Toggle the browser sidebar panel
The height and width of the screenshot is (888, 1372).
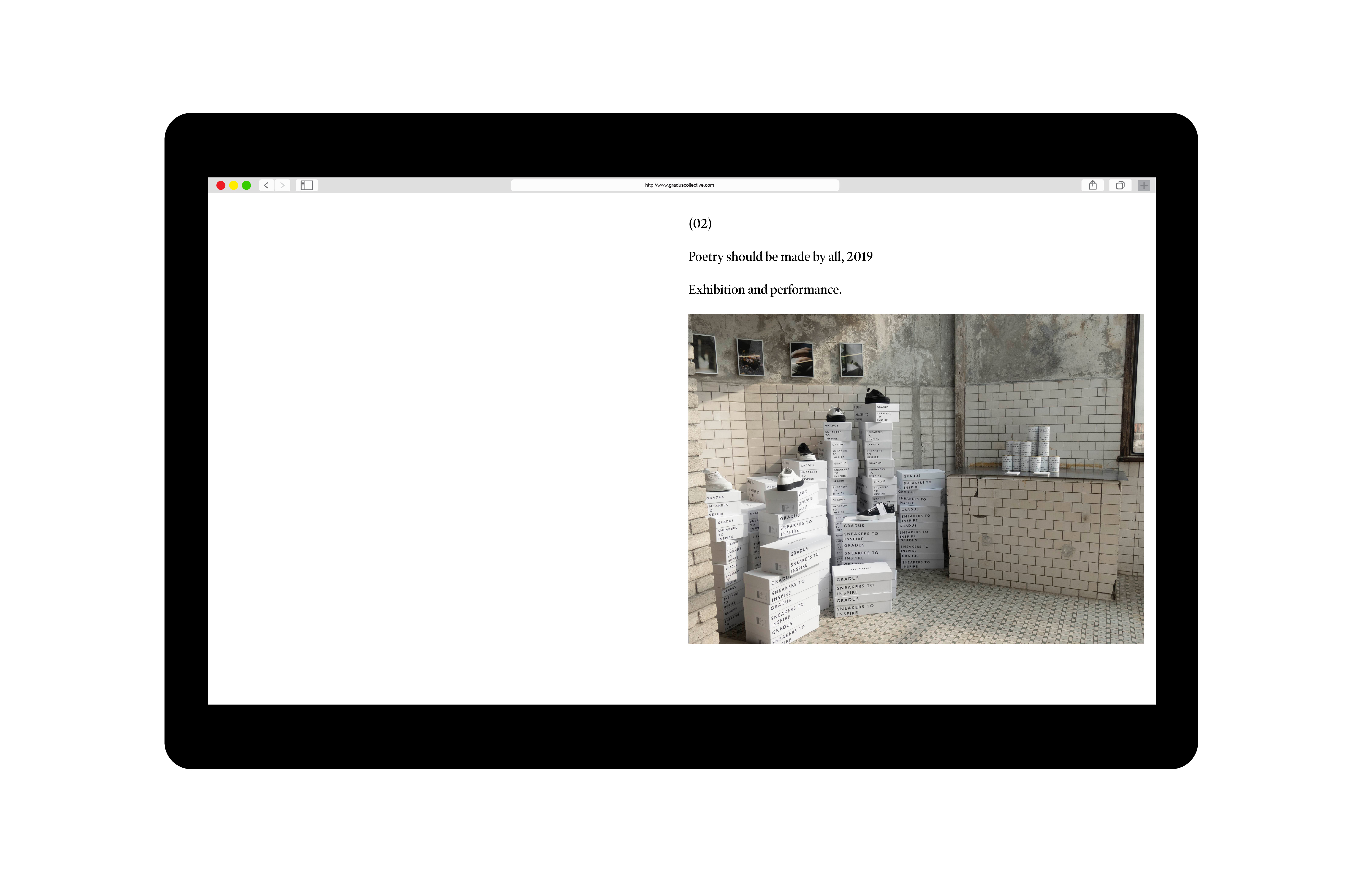(x=307, y=185)
